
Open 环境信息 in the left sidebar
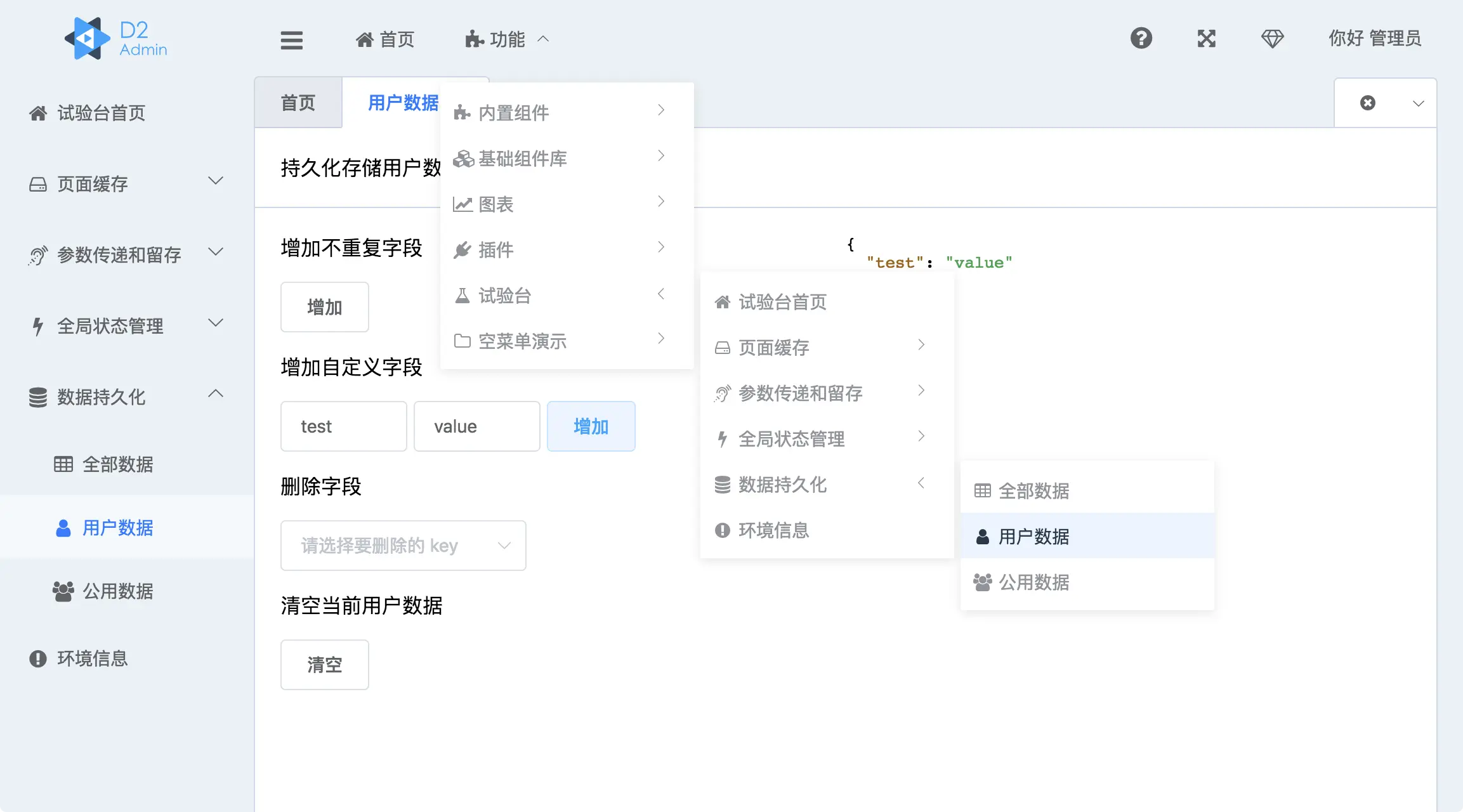coord(92,658)
